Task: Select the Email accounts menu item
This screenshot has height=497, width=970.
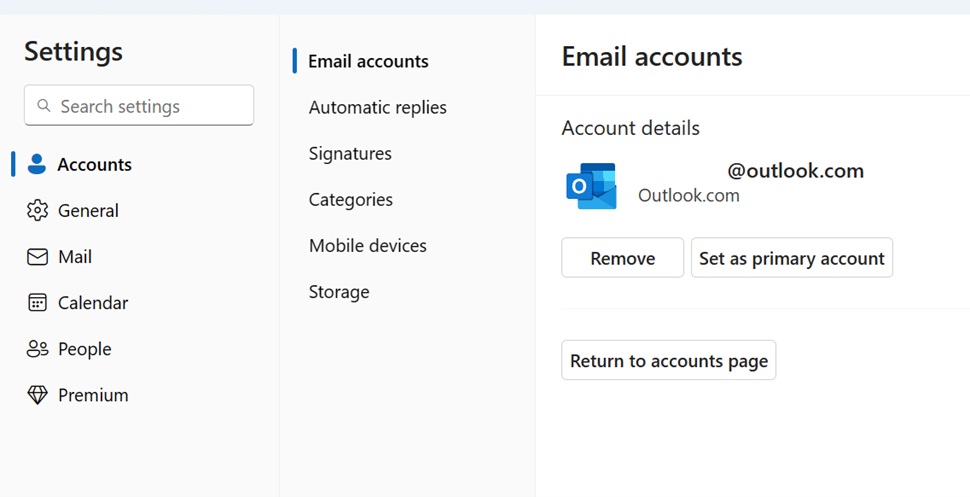Action: (368, 61)
